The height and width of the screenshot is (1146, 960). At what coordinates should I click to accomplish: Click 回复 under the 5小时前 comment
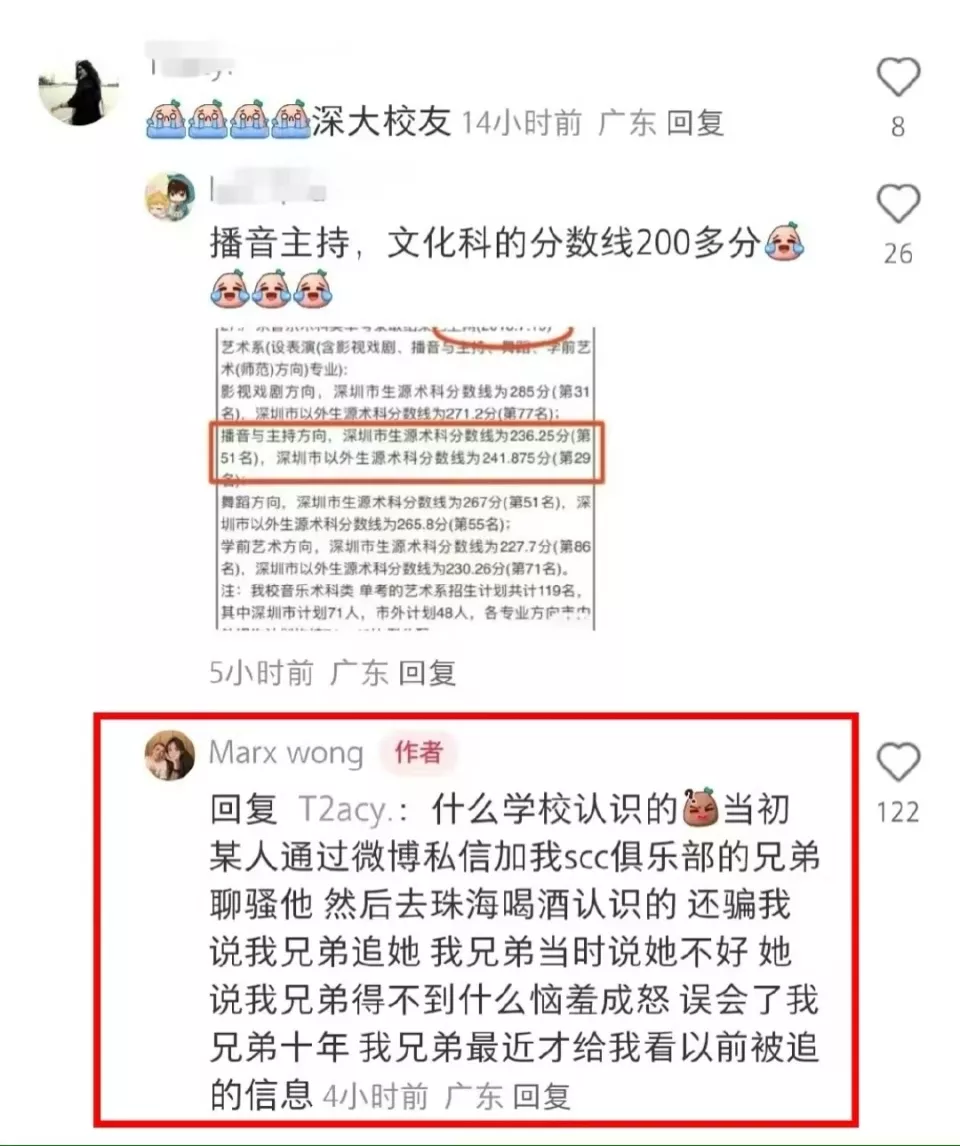click(x=427, y=672)
